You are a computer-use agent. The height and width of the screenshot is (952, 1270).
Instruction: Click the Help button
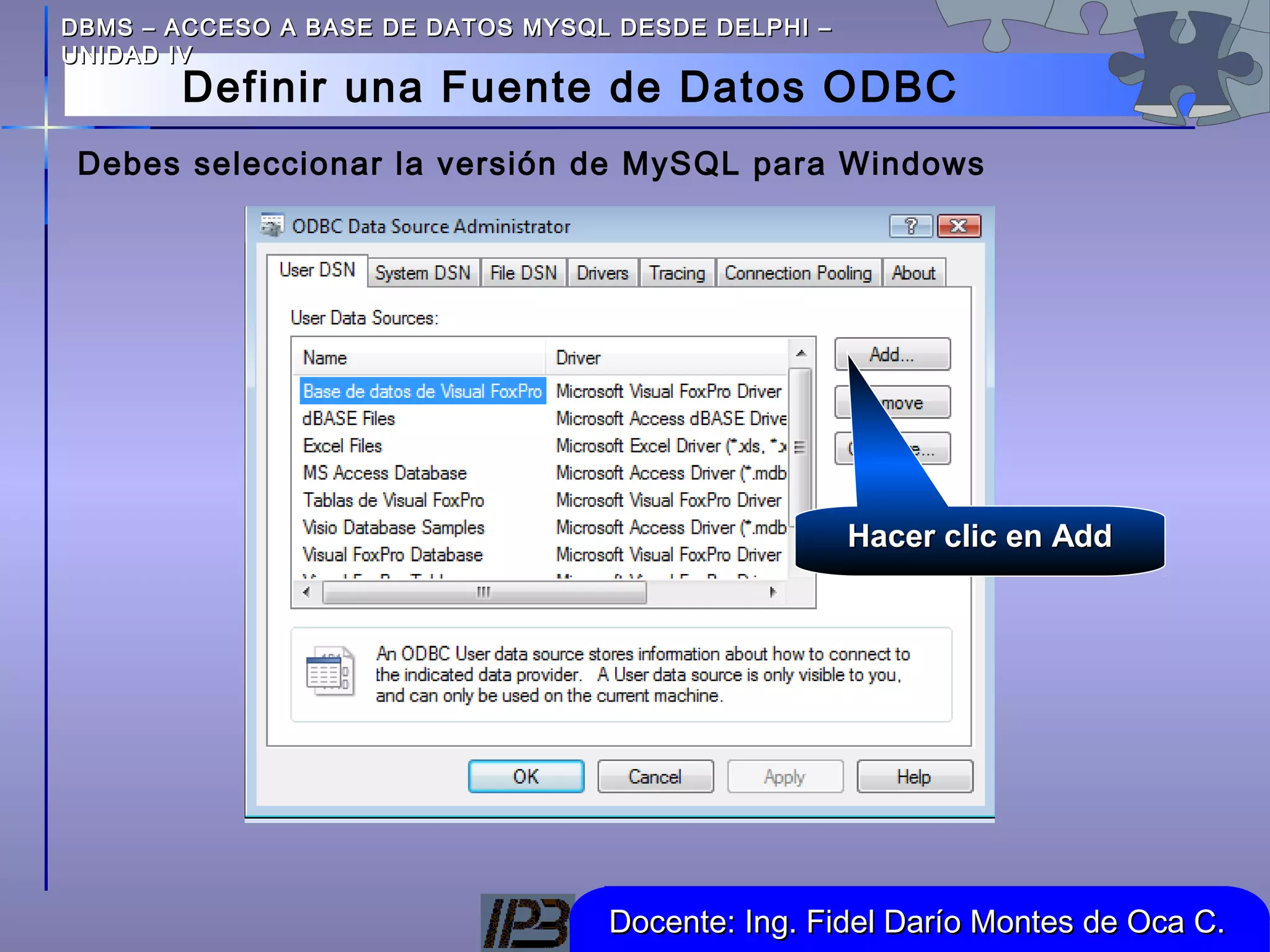pos(915,776)
